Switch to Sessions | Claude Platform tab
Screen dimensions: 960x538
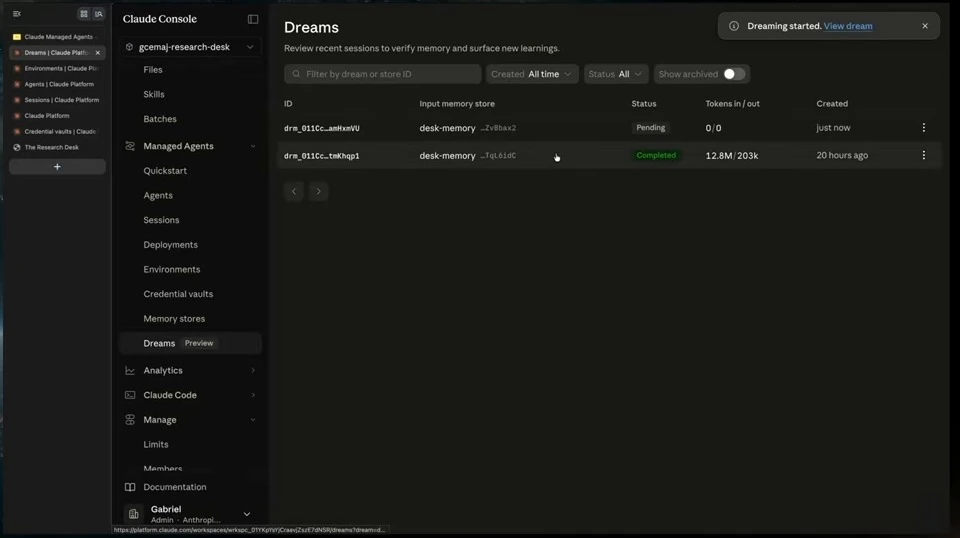(57, 100)
